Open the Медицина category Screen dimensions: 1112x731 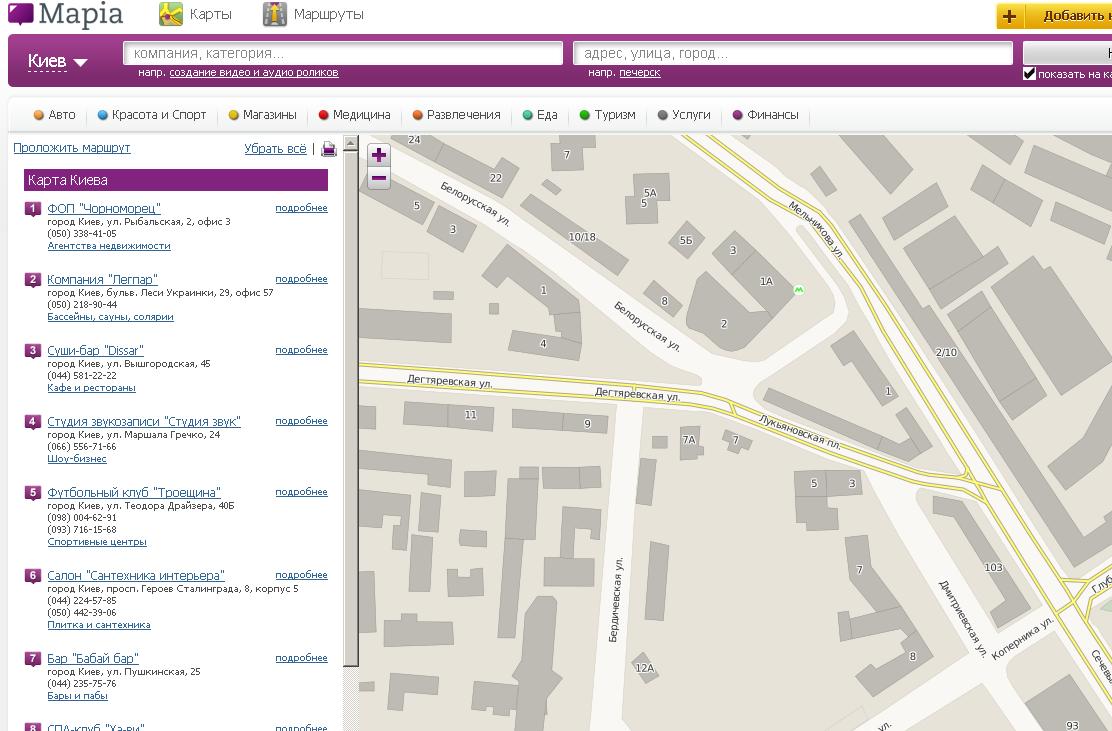361,115
